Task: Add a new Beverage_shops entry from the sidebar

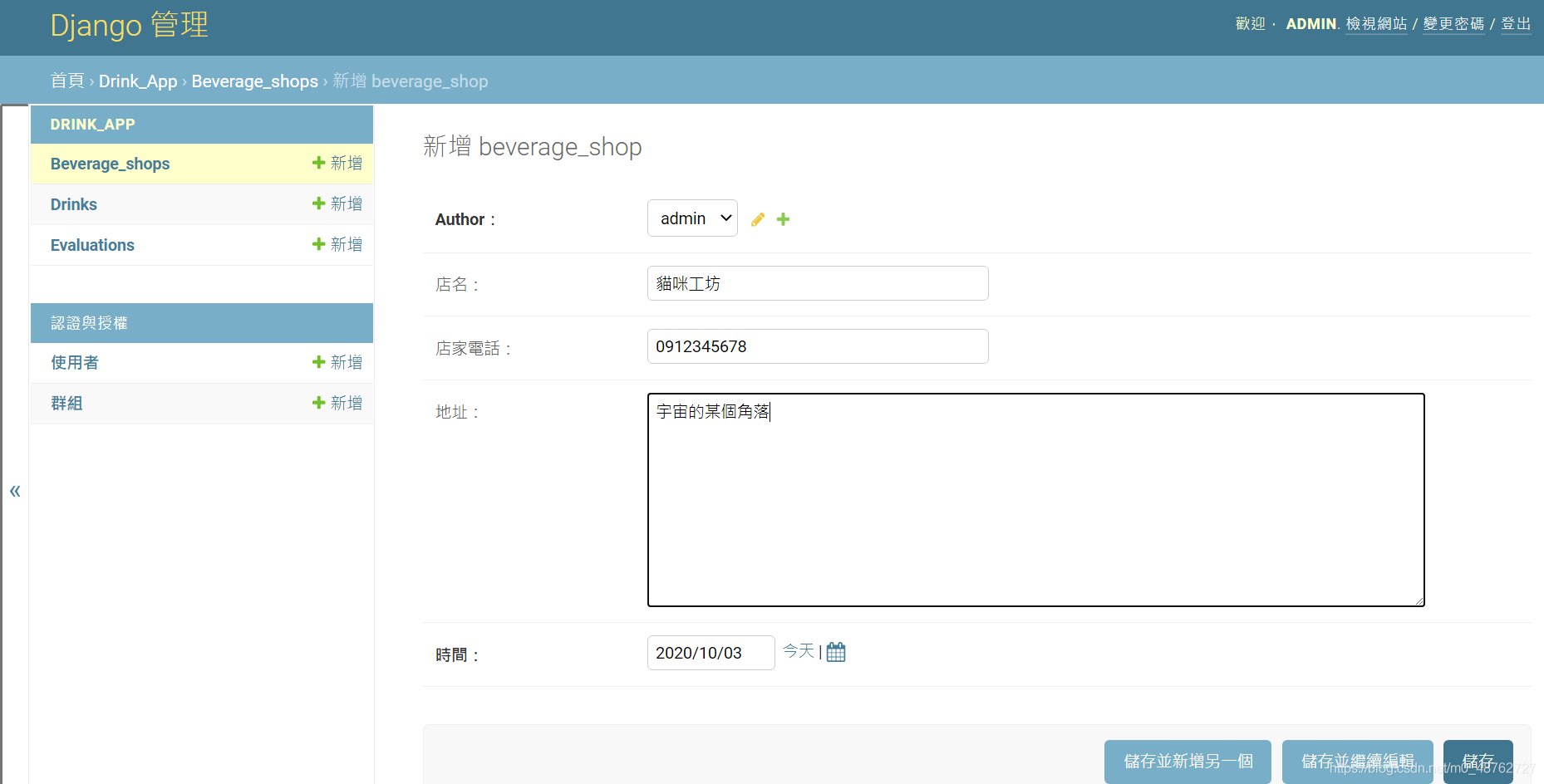Action: pos(337,163)
